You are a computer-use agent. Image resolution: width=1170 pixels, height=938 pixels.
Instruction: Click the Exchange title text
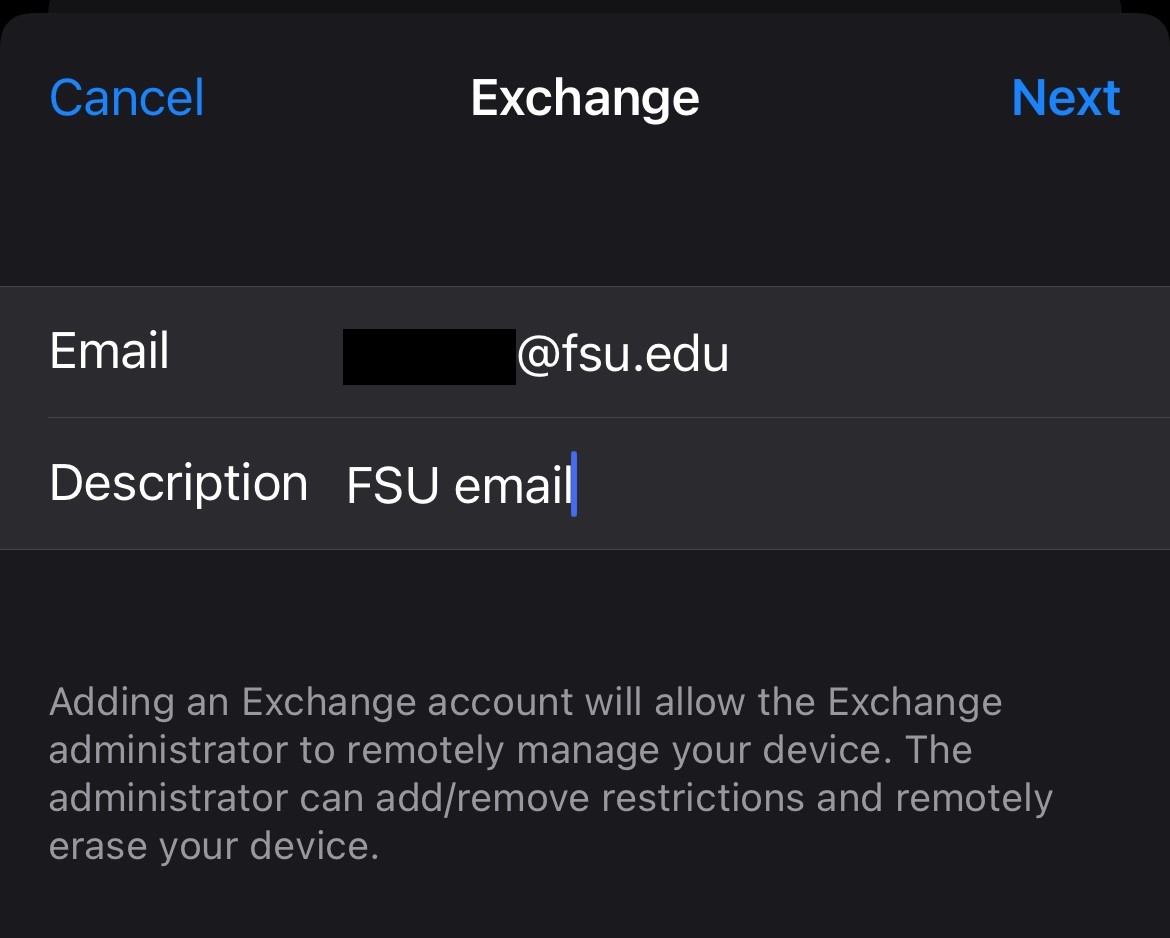[585, 97]
